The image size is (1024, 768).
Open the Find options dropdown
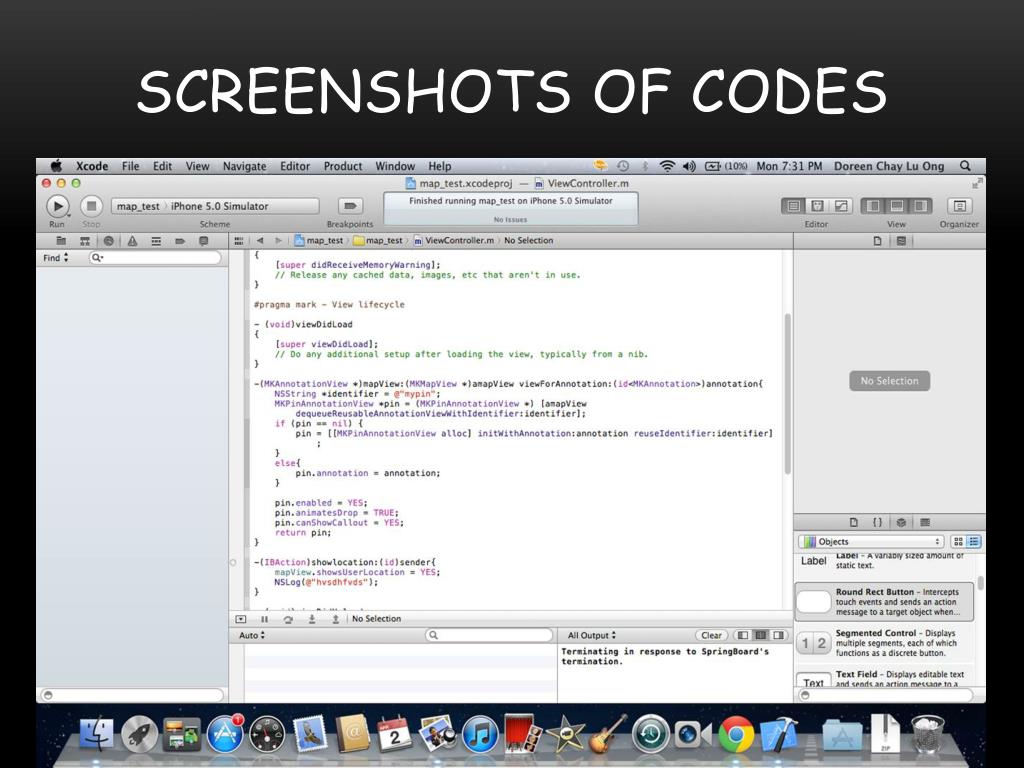point(56,258)
